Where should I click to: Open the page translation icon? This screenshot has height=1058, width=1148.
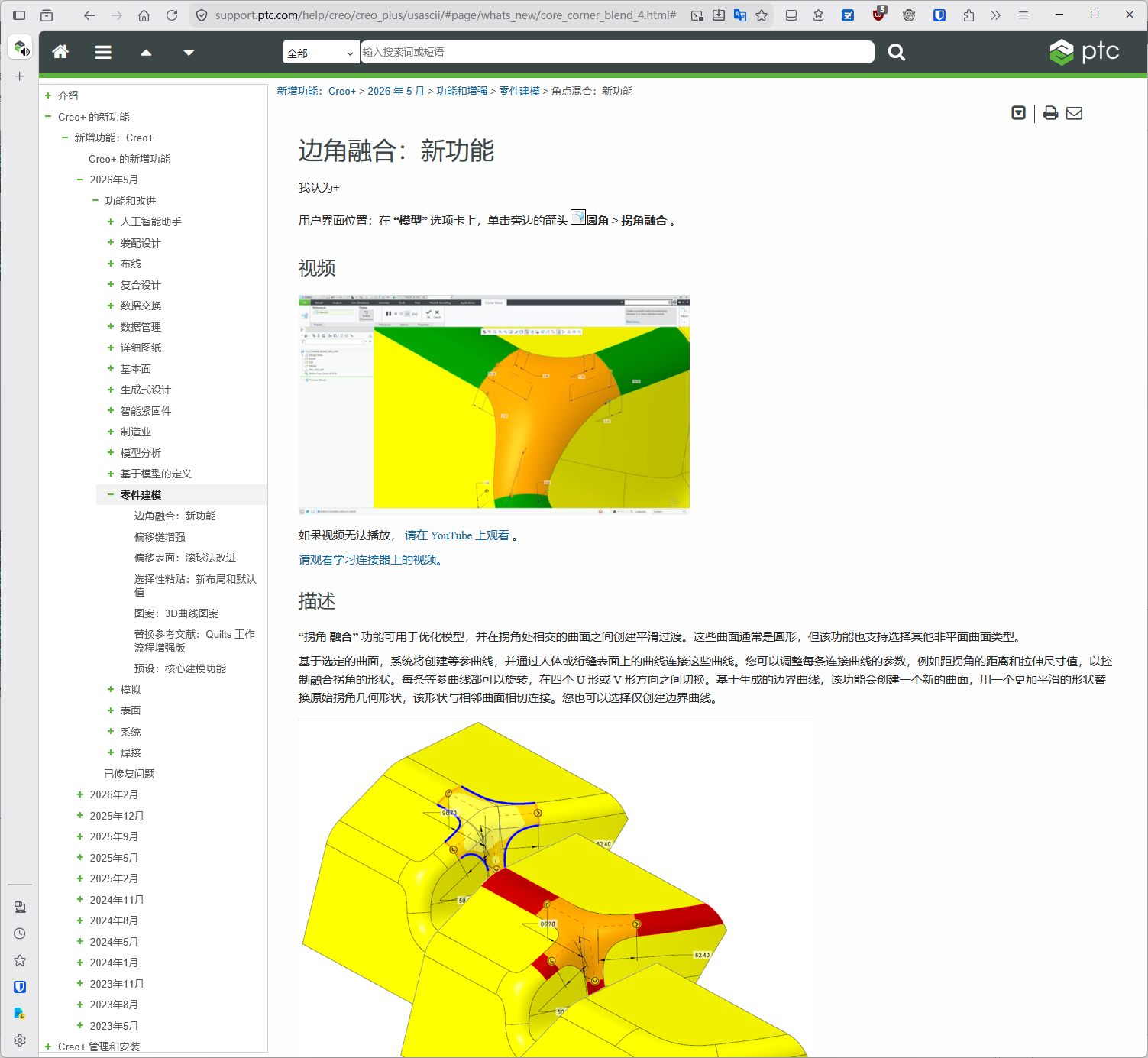pos(740,15)
